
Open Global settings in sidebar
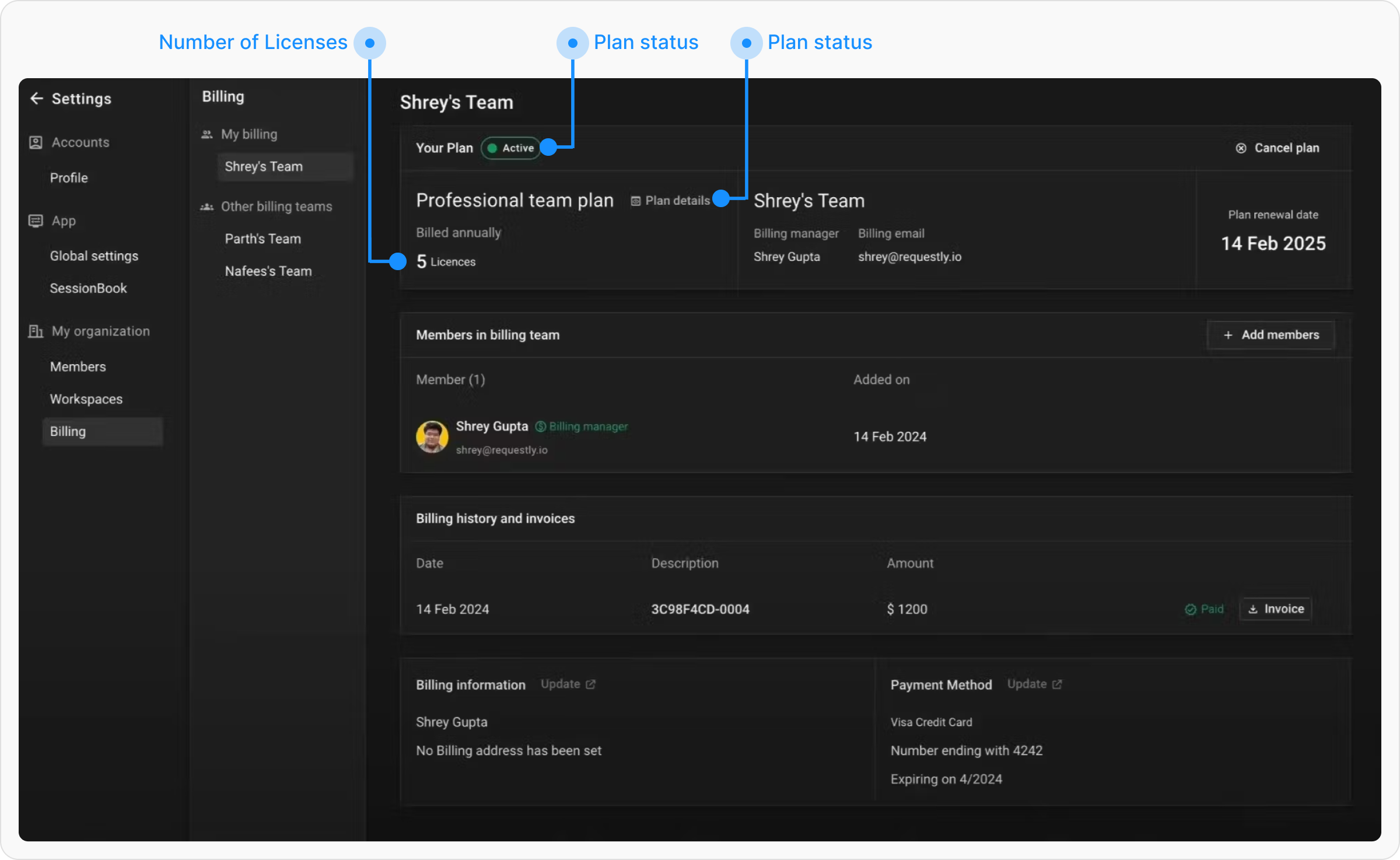pyautogui.click(x=94, y=256)
